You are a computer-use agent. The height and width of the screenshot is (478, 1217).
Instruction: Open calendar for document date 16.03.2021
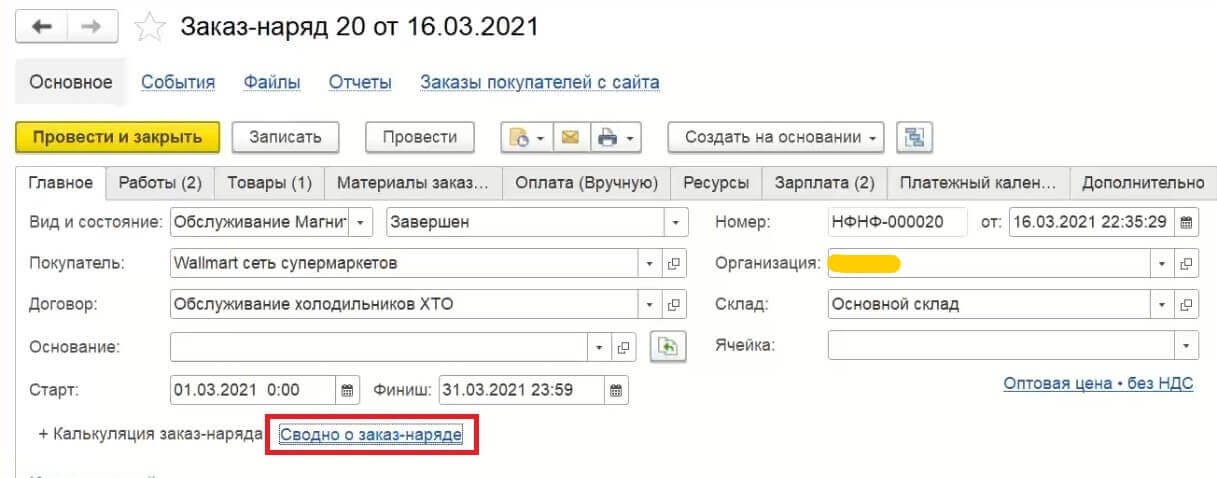point(1186,222)
